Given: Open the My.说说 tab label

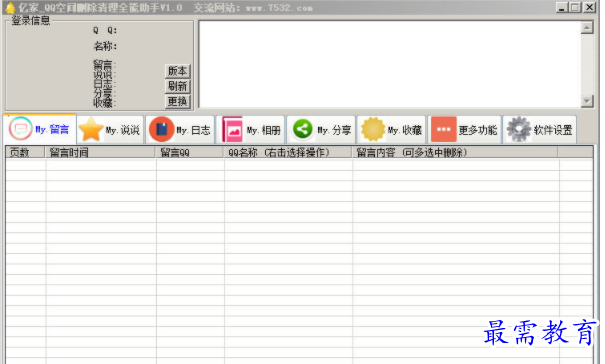Looking at the screenshot, I should (x=123, y=130).
